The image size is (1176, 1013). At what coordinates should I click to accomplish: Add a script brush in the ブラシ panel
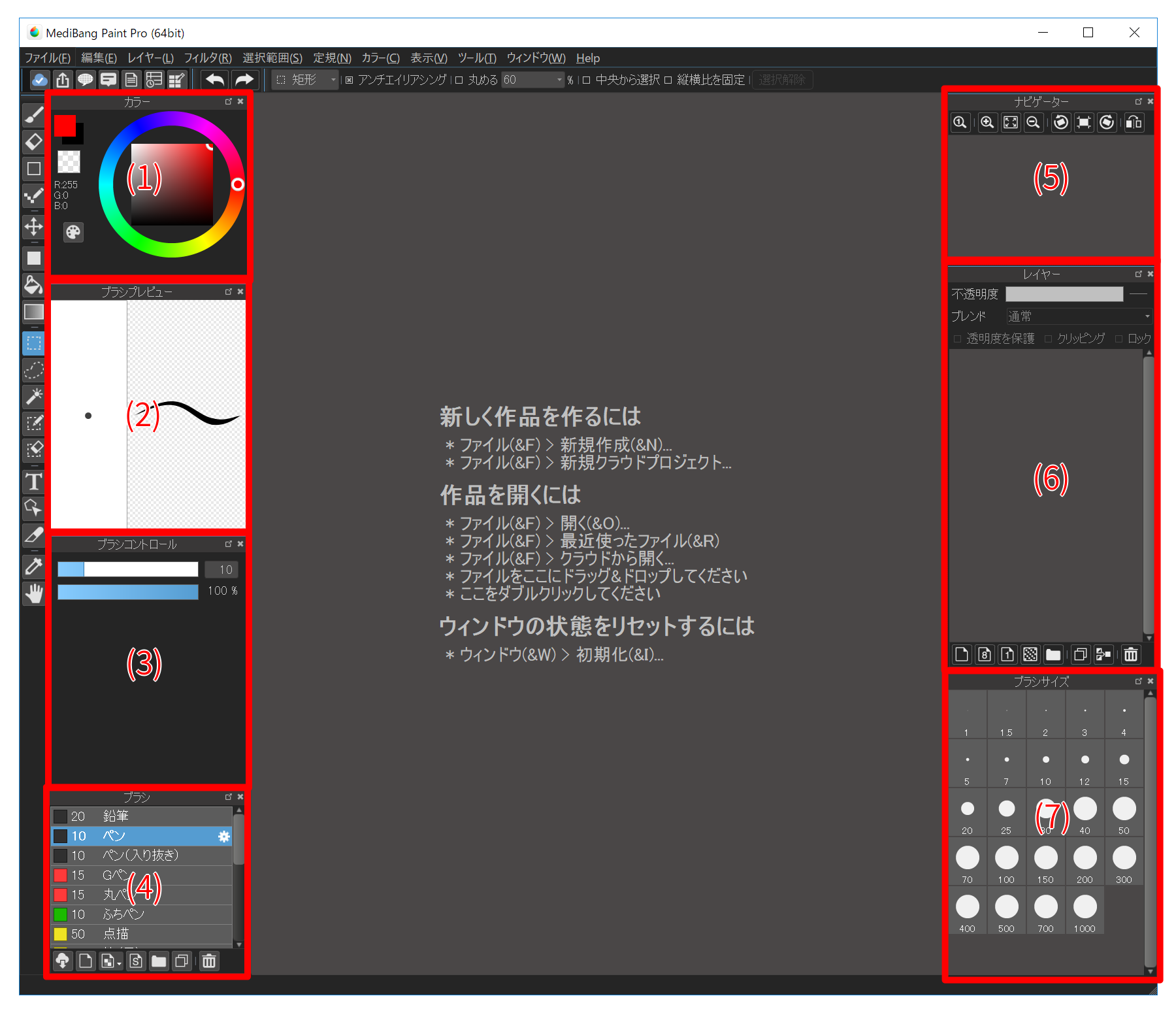tap(136, 961)
